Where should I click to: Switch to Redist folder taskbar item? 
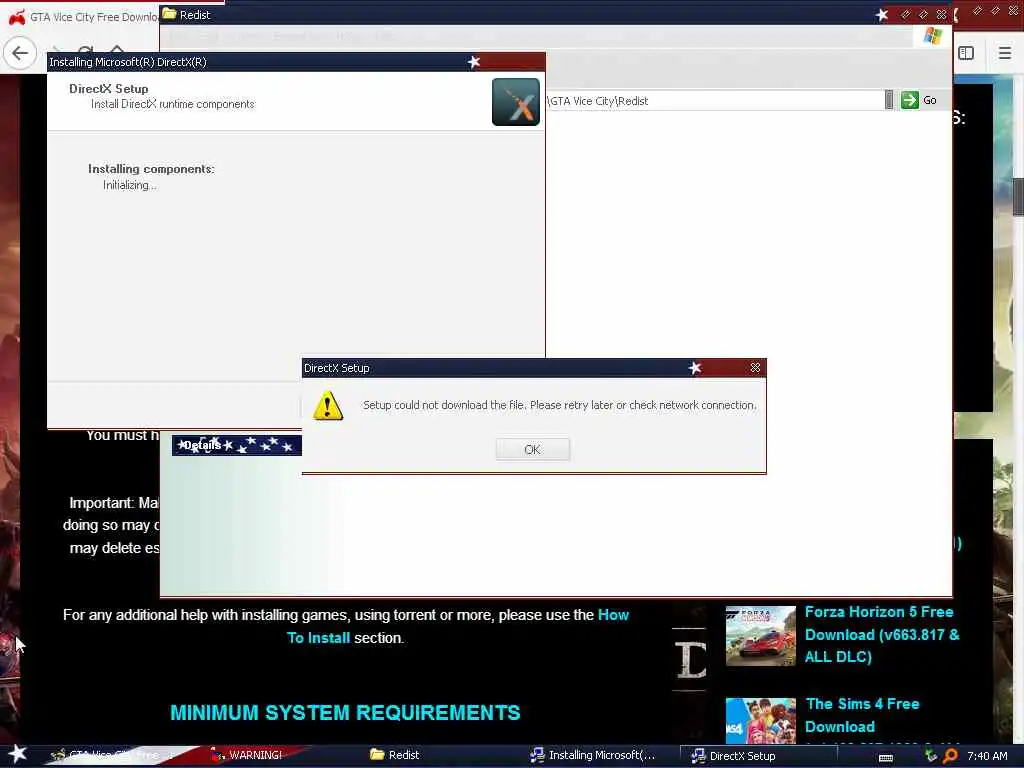(394, 755)
